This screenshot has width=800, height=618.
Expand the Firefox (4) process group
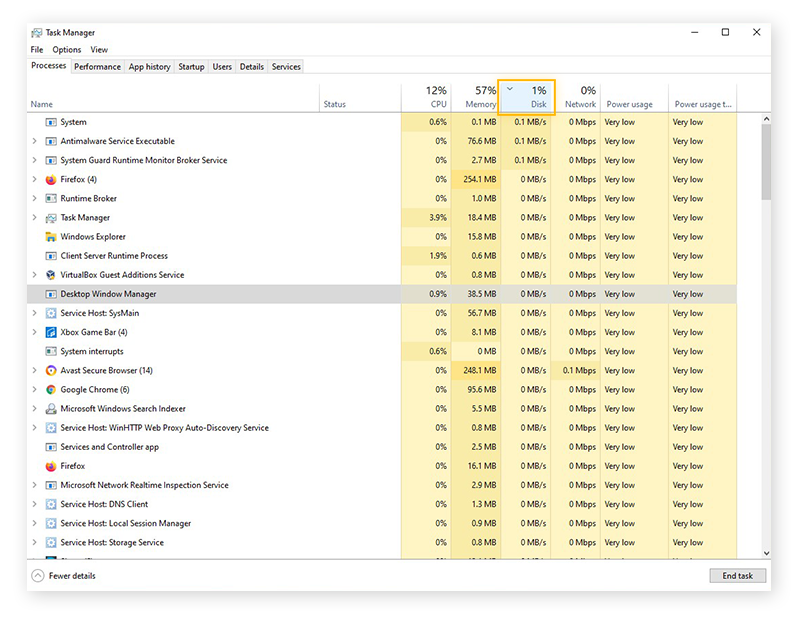pyautogui.click(x=32, y=179)
